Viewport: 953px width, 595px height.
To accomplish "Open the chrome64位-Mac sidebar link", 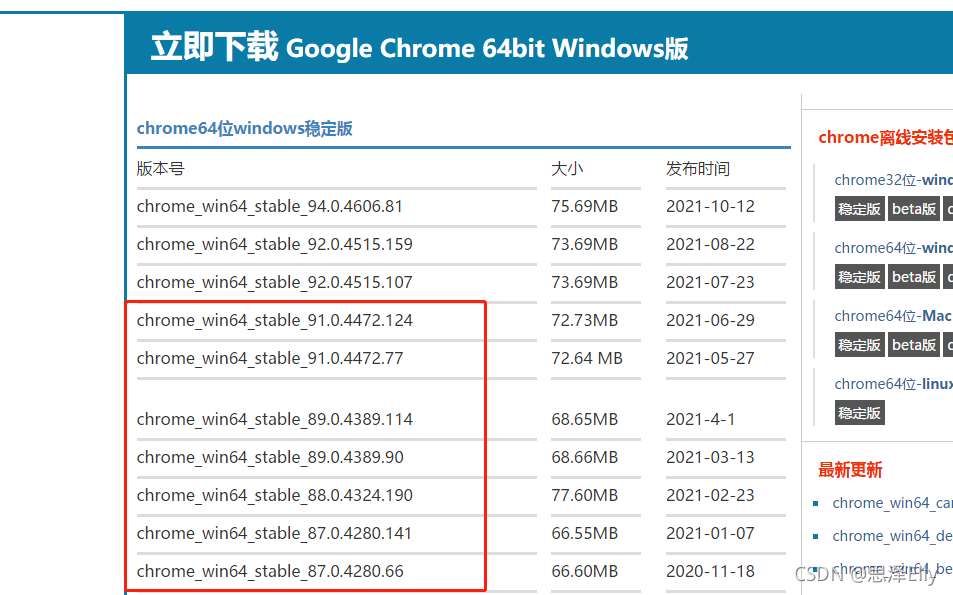I will [x=893, y=316].
